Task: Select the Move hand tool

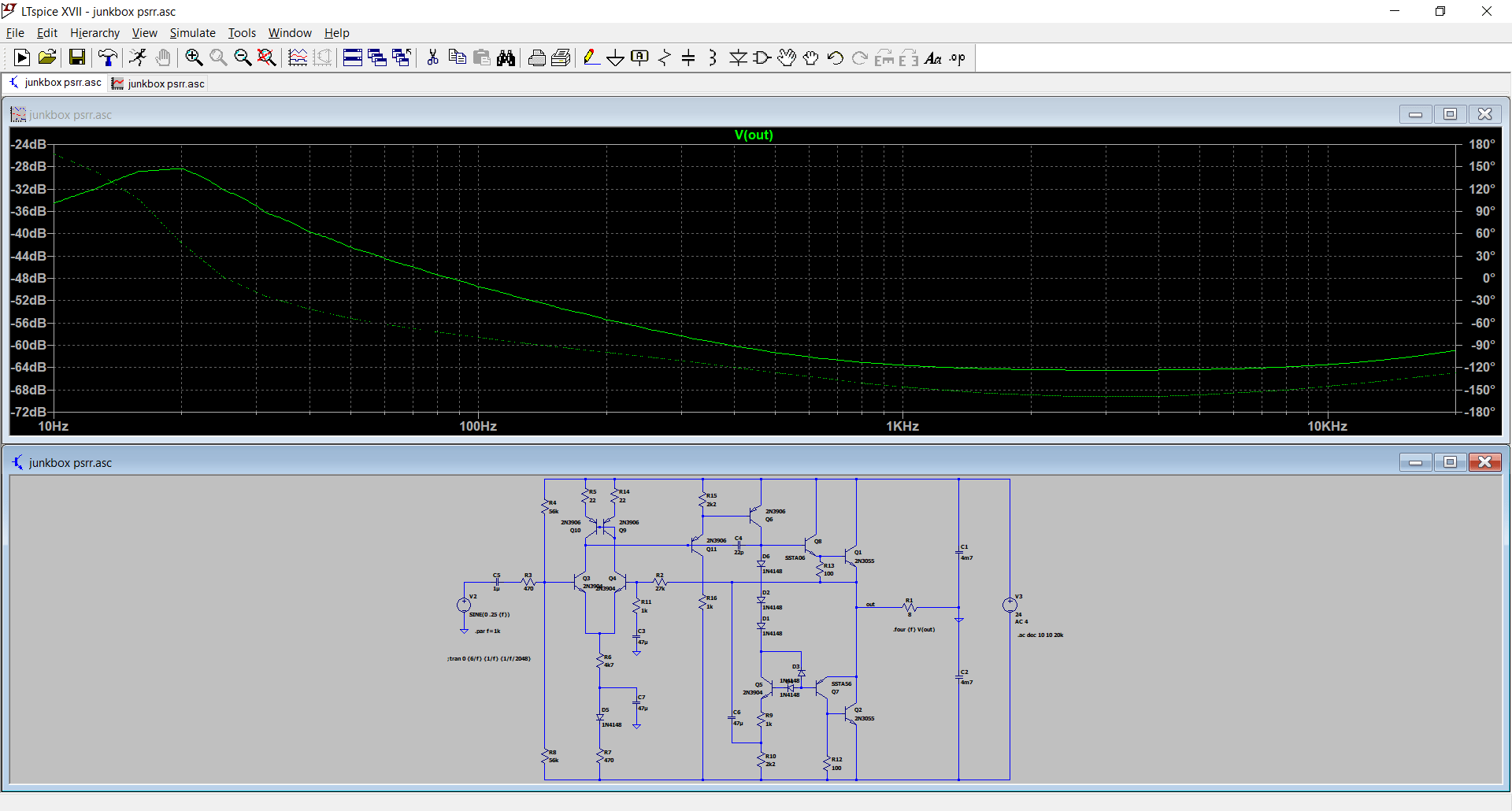Action: pos(787,57)
